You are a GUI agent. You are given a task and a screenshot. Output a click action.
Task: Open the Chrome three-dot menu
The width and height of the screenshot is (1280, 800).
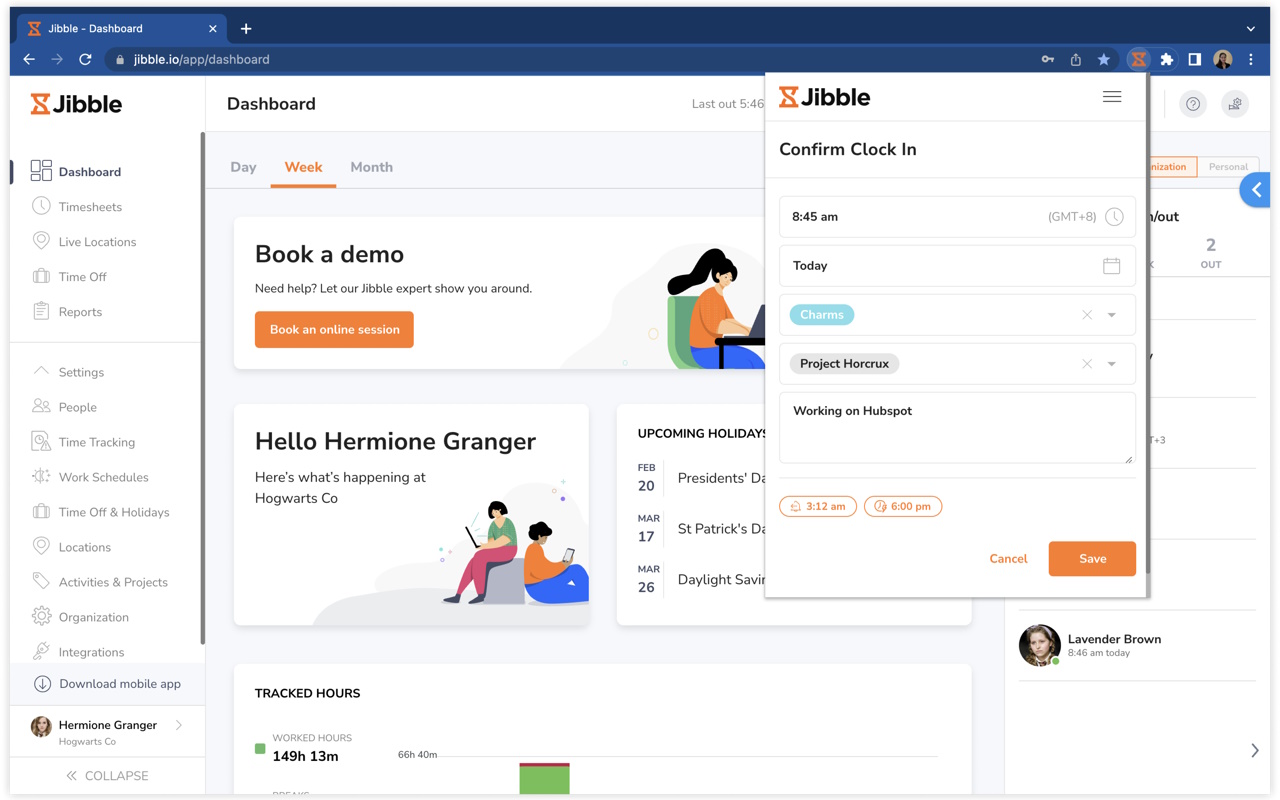click(1250, 59)
